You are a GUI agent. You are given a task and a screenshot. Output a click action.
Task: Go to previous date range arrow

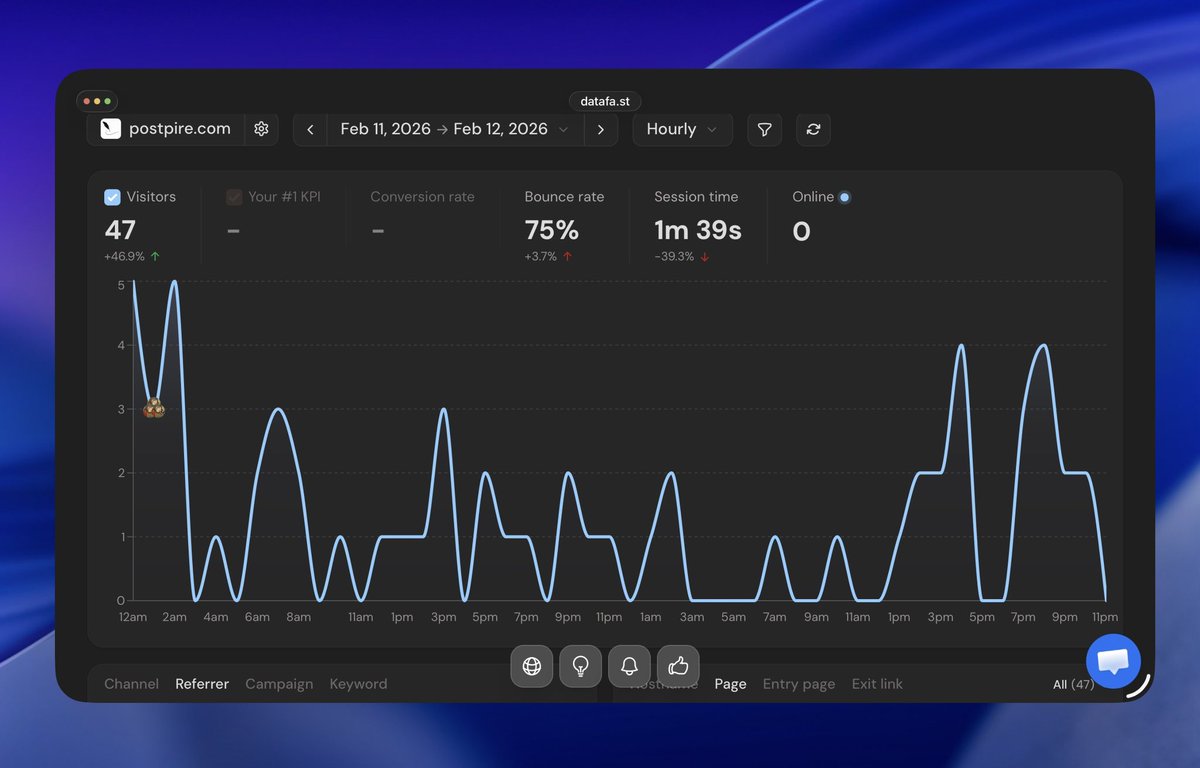(310, 129)
